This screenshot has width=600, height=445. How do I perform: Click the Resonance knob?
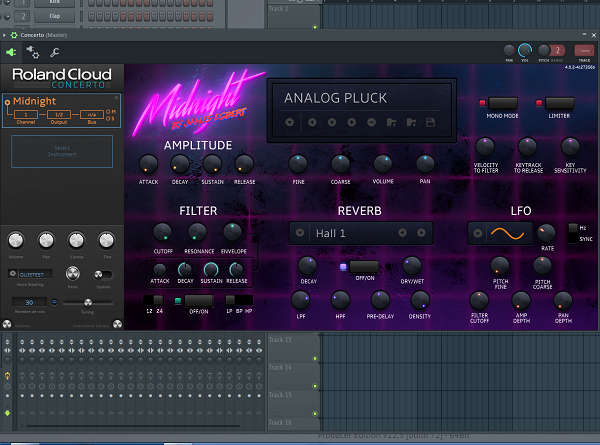tap(197, 232)
